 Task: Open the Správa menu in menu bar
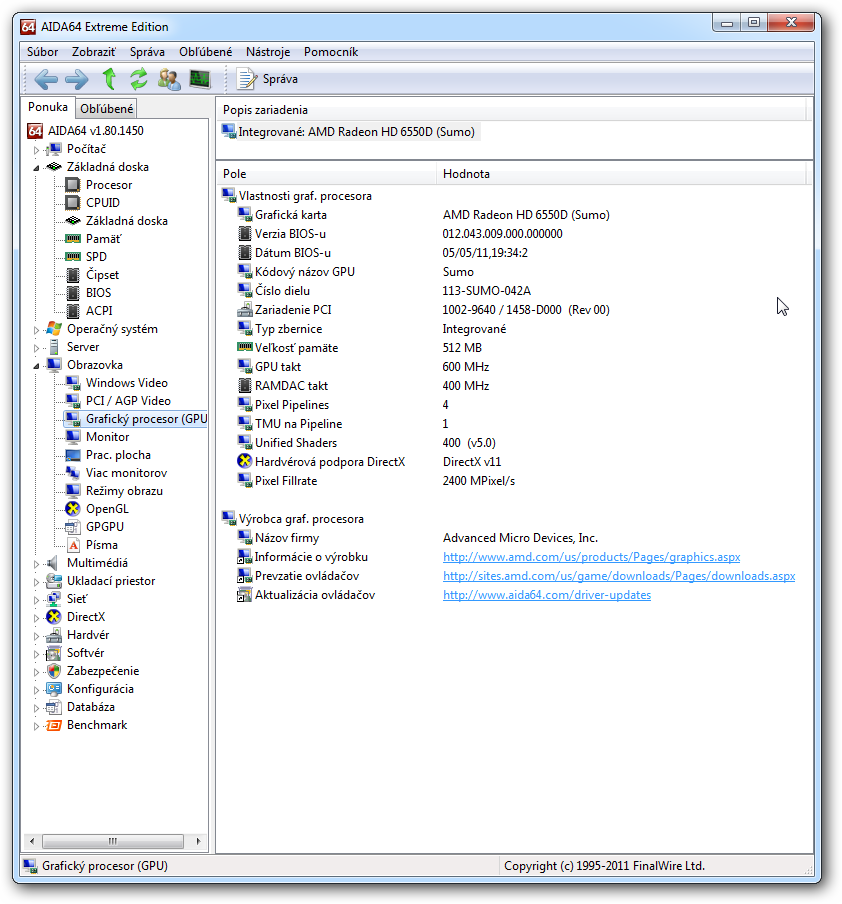pos(147,52)
